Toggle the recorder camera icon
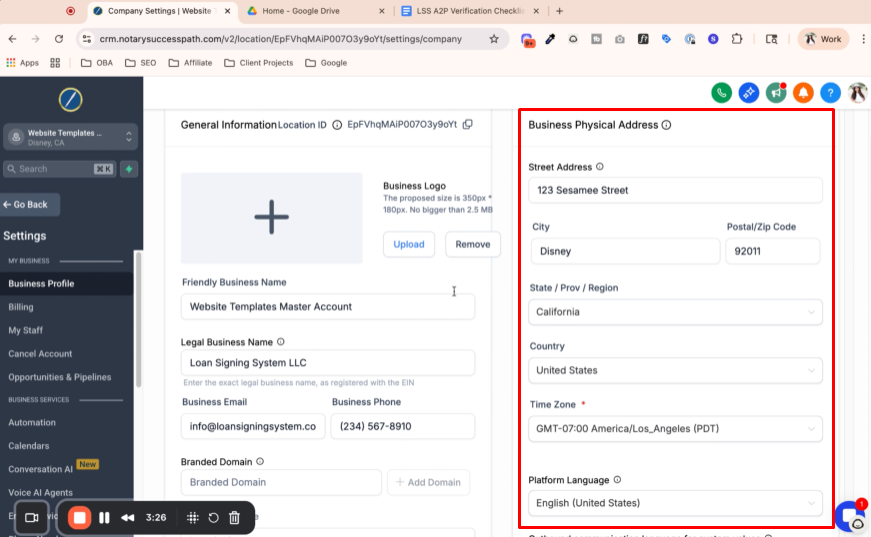The height and width of the screenshot is (537, 871). pyautogui.click(x=32, y=518)
